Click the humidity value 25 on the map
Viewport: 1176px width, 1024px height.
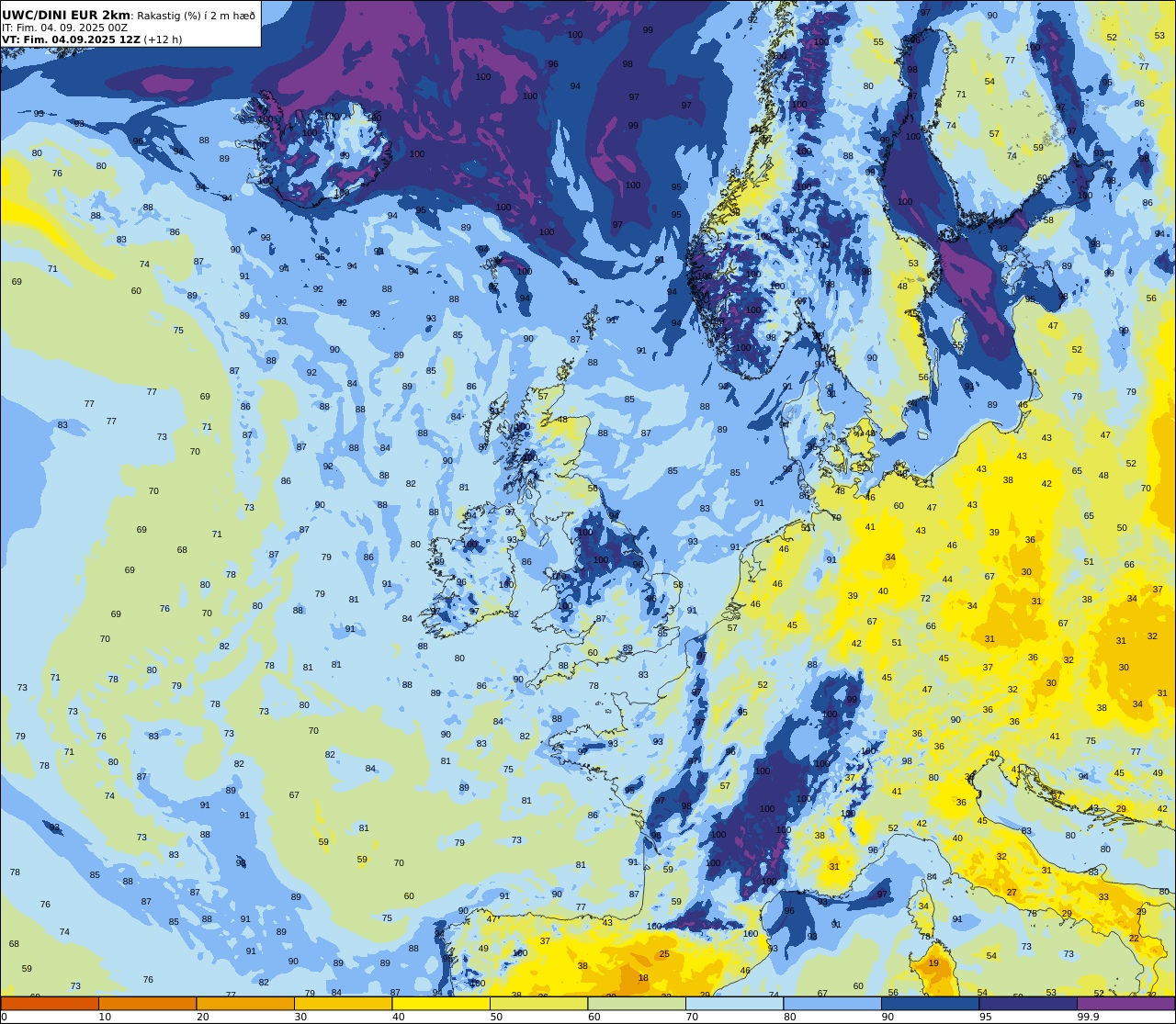coord(664,954)
